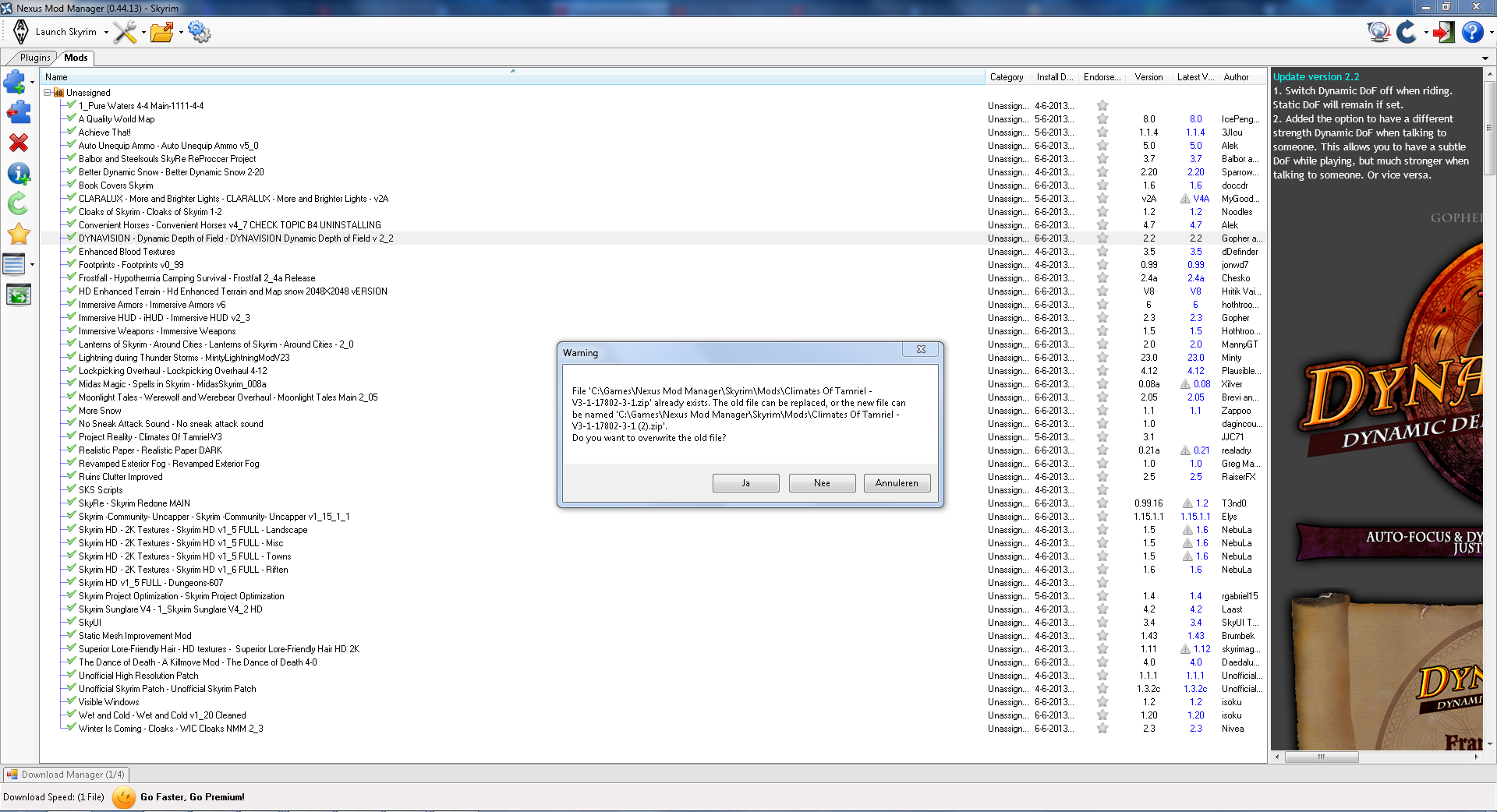Click the add mod from URL puzzle icon

point(18,112)
